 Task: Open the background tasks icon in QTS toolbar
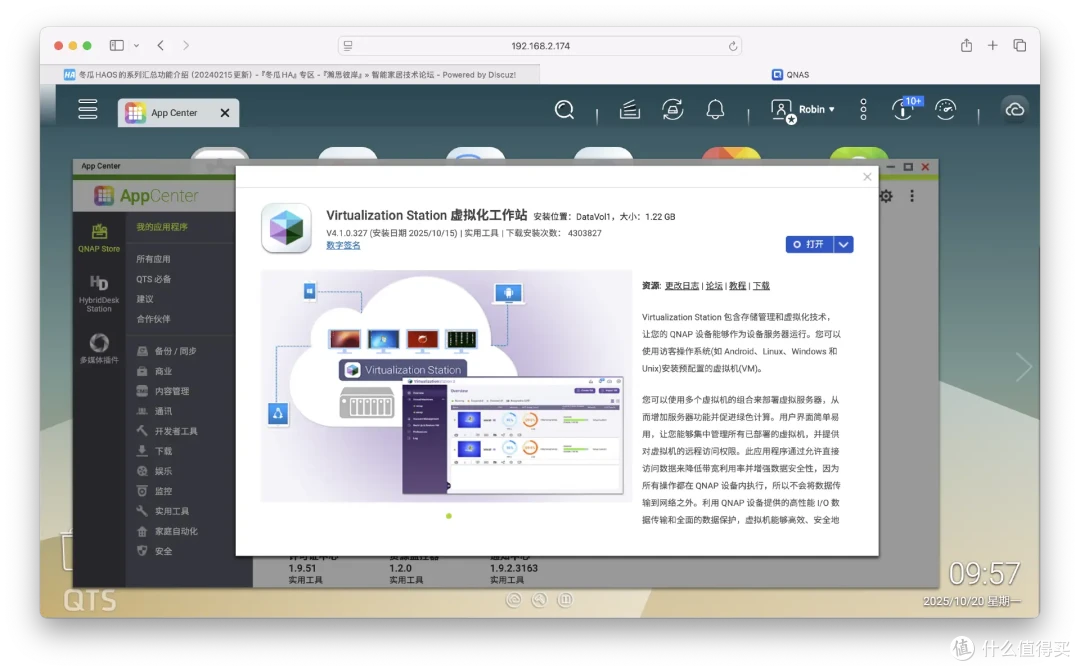coord(630,110)
